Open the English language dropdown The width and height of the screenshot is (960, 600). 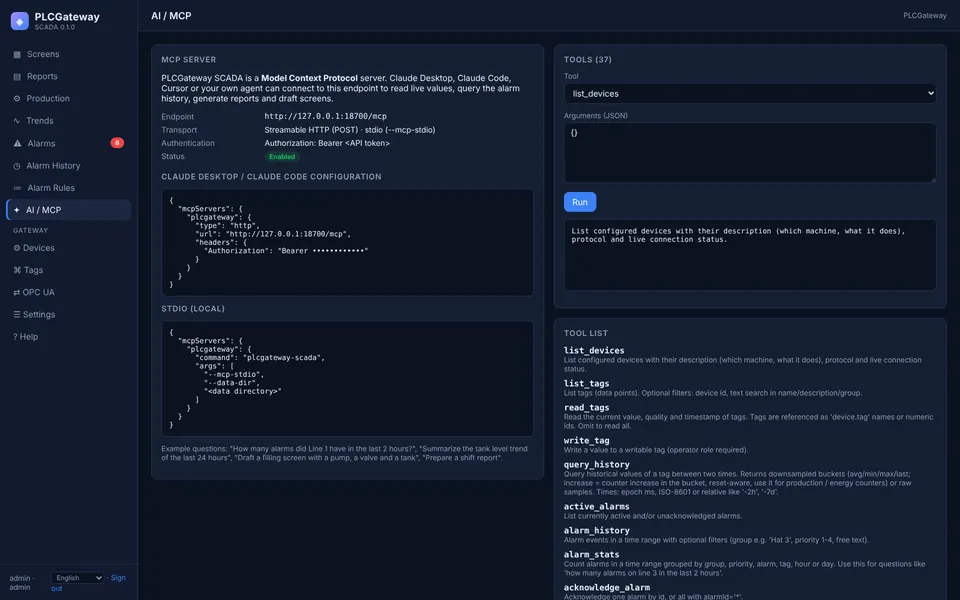pos(77,577)
